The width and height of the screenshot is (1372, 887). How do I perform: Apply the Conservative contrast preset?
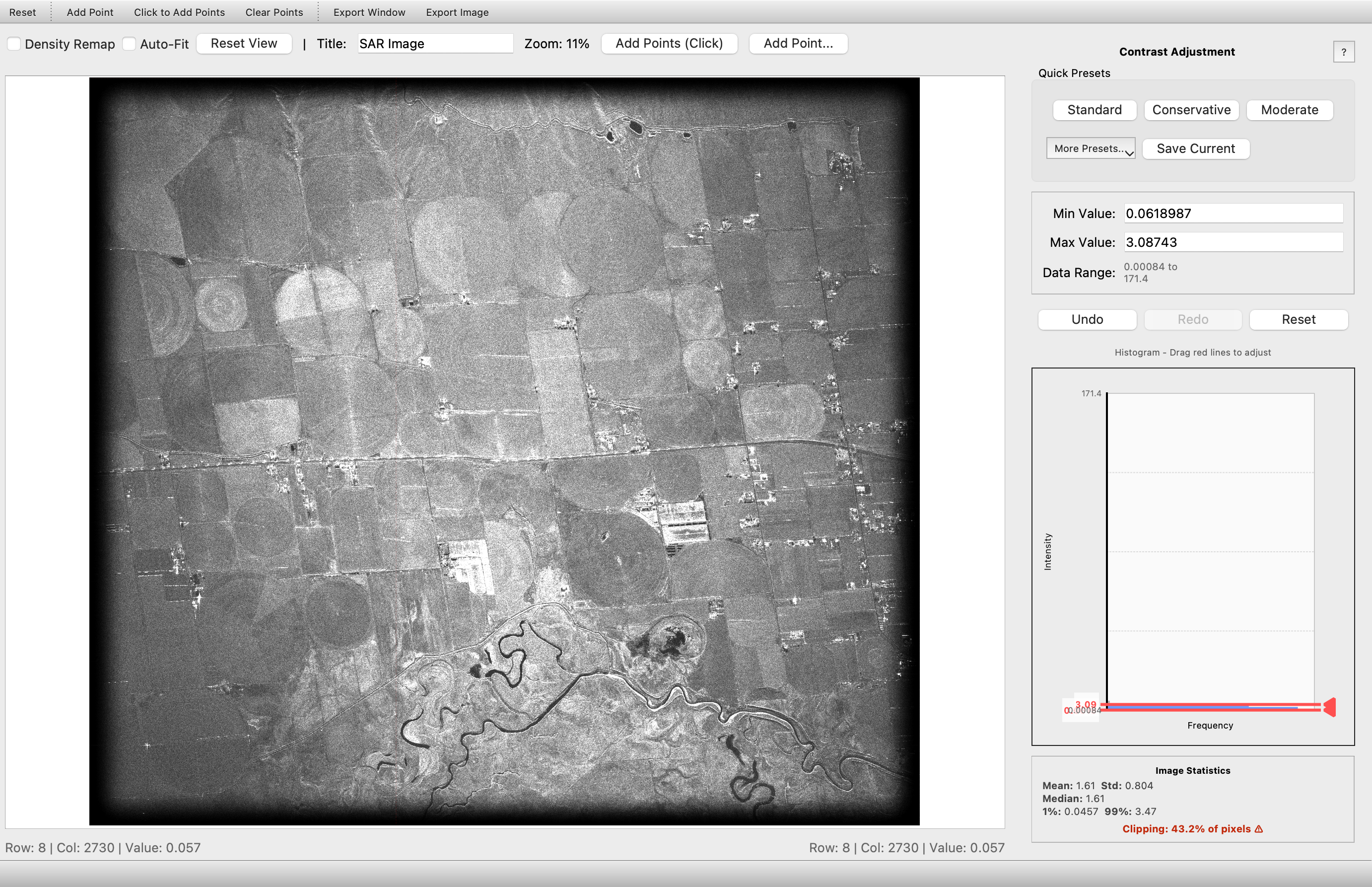[x=1192, y=110]
